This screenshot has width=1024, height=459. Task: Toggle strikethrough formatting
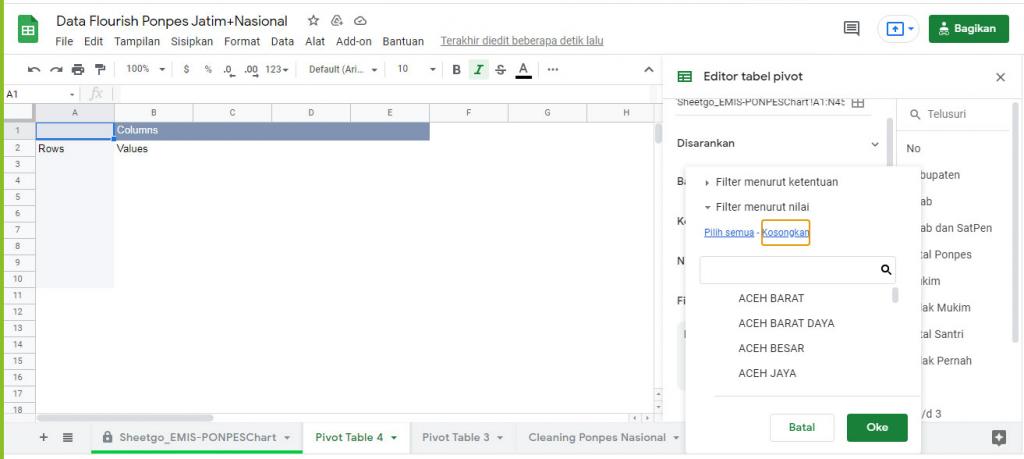click(x=500, y=69)
